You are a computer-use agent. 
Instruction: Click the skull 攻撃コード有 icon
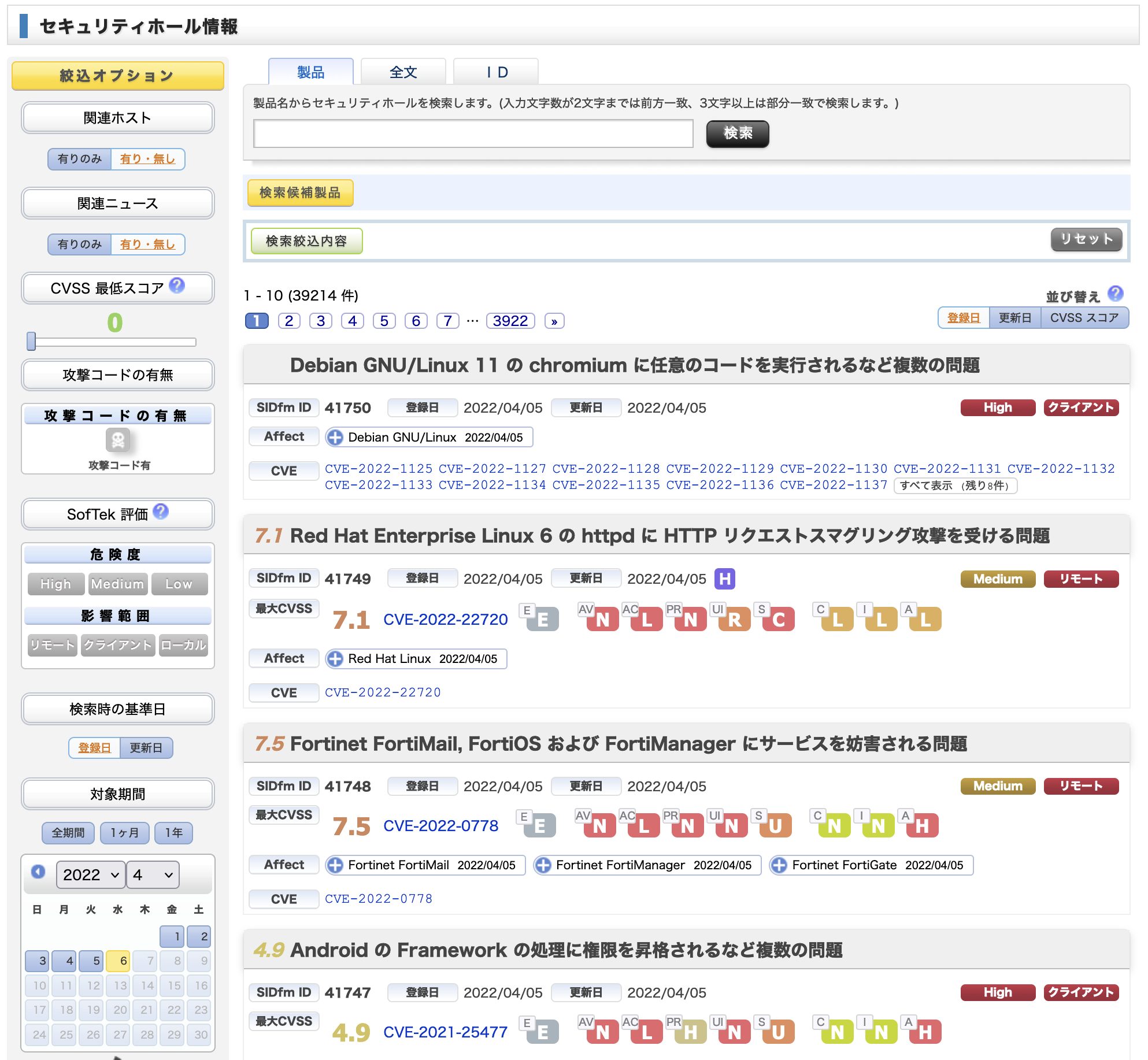[x=118, y=440]
